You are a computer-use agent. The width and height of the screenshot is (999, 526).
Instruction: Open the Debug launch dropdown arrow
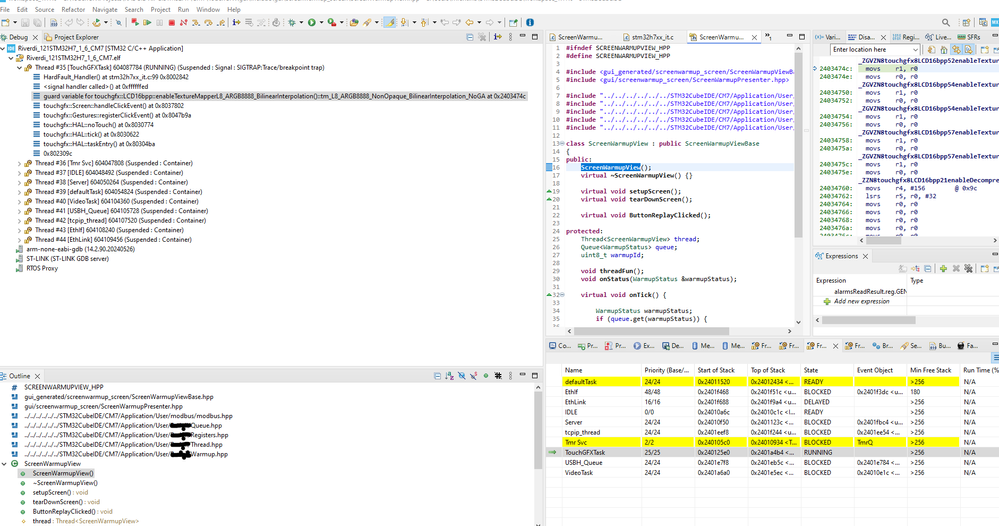[301, 22]
